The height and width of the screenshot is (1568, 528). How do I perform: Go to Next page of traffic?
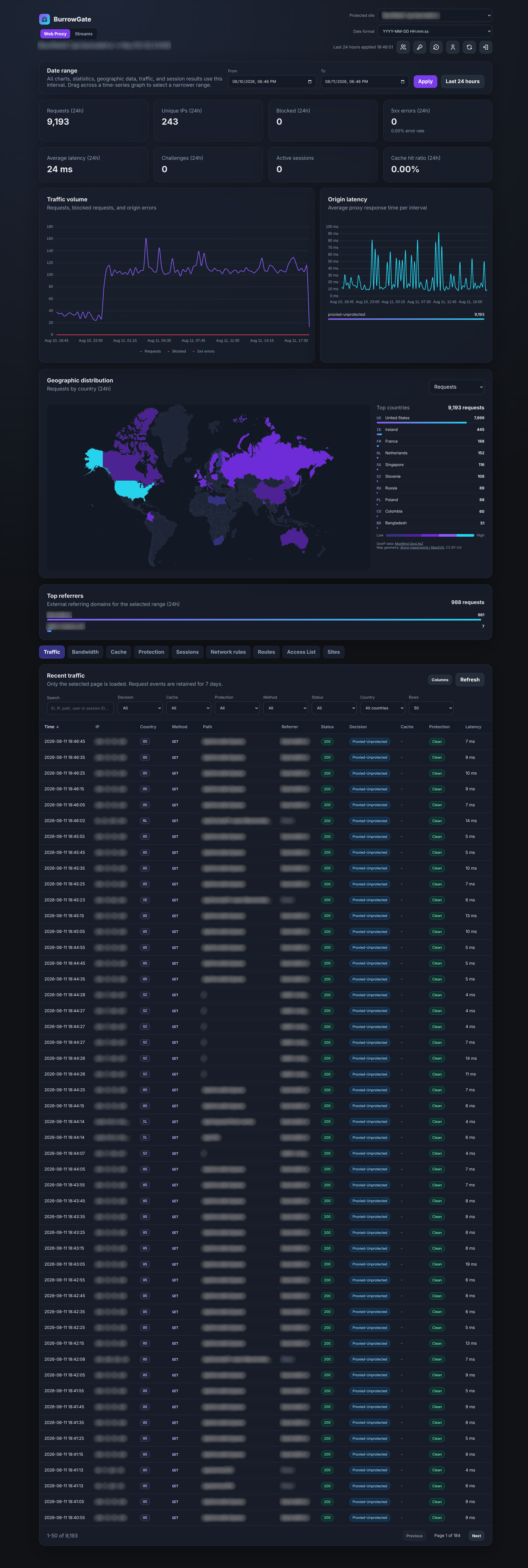click(x=476, y=1536)
